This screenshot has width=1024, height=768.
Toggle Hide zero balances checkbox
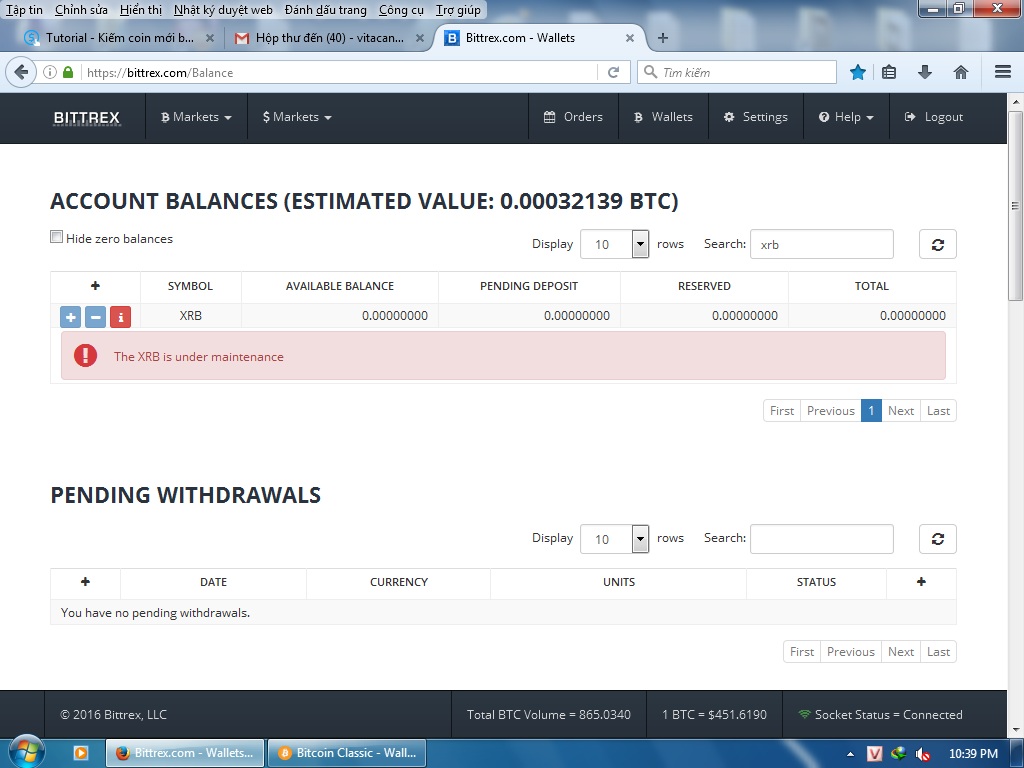(x=57, y=237)
